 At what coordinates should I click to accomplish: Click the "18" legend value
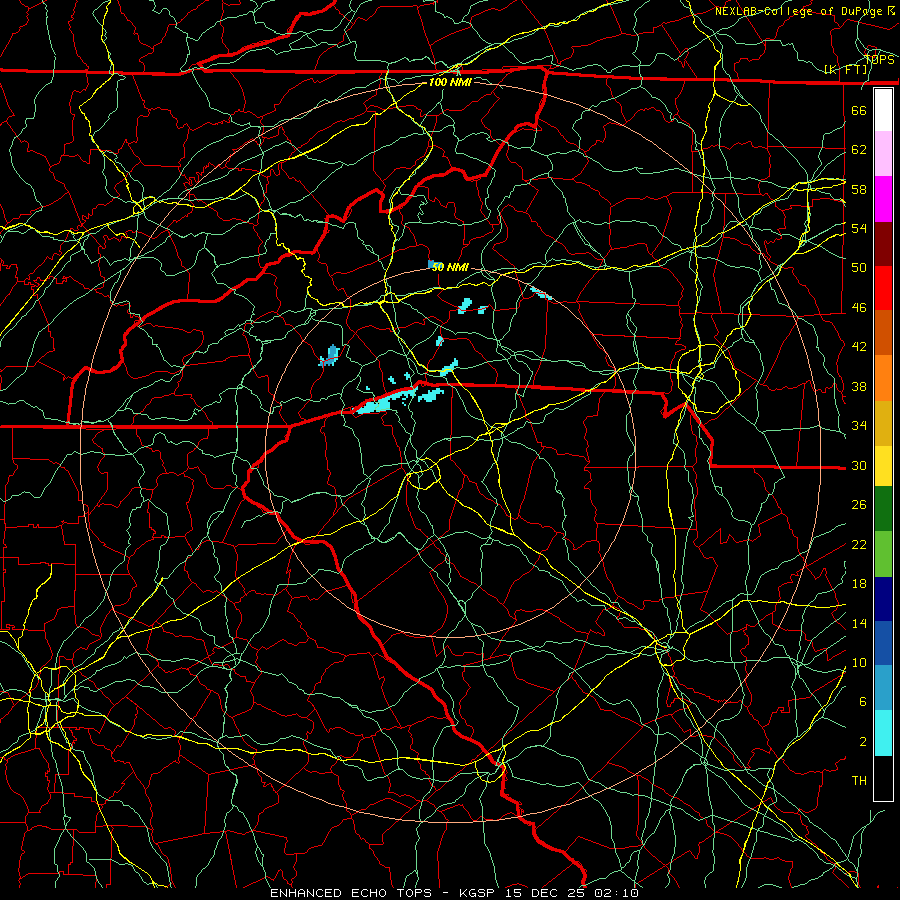859,584
